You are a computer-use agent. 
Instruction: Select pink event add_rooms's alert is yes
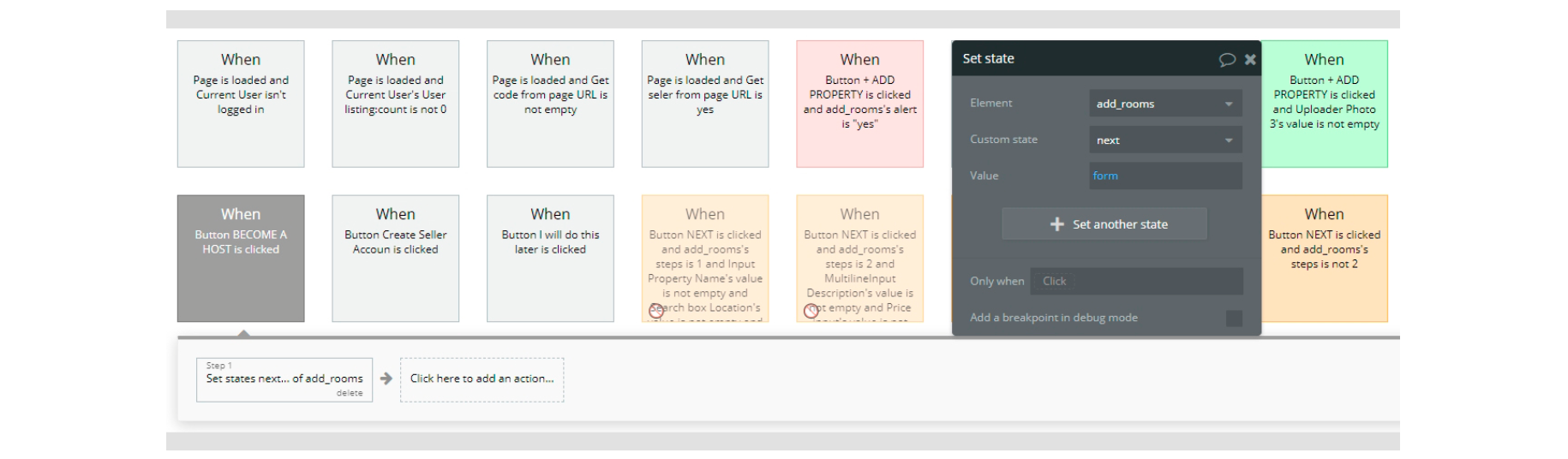860,104
